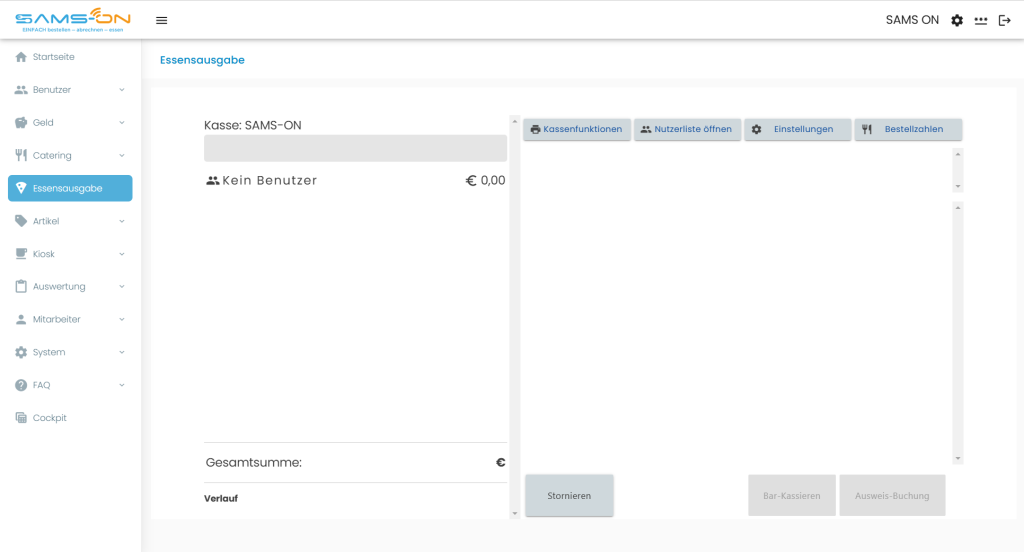Image resolution: width=1024 pixels, height=552 pixels.
Task: Select Essensausgabe in the sidebar
Action: pos(70,188)
